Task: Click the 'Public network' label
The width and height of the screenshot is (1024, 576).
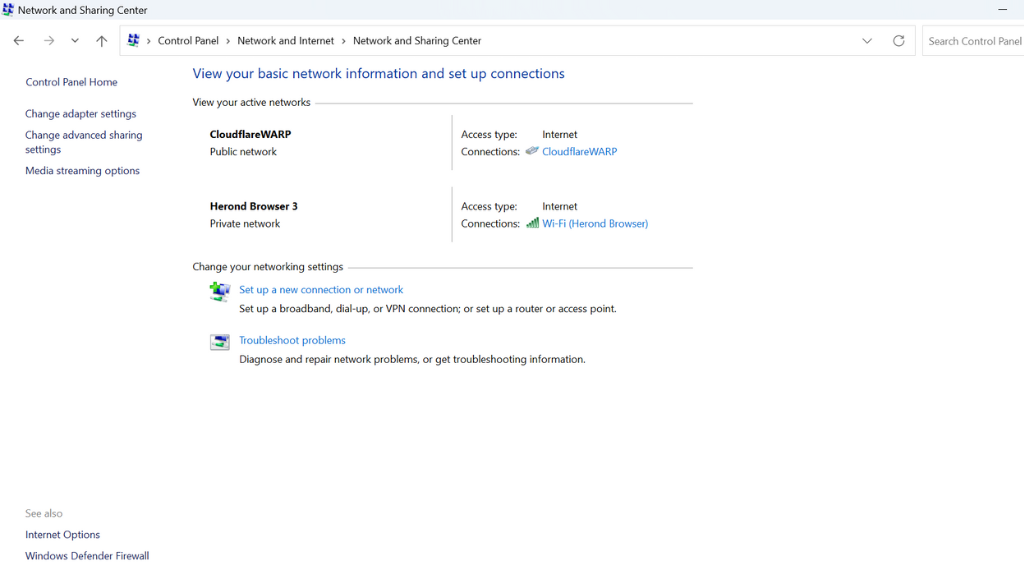Action: (x=243, y=152)
